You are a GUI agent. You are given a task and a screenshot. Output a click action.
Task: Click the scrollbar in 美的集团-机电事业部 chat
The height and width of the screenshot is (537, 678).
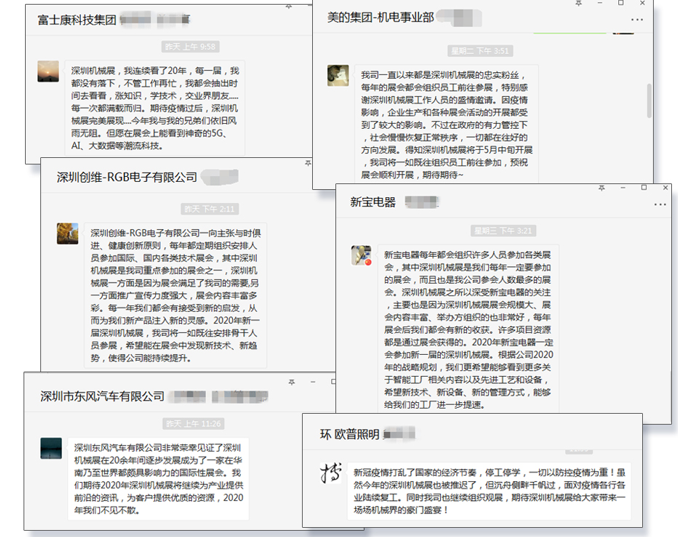pyautogui.click(x=649, y=101)
